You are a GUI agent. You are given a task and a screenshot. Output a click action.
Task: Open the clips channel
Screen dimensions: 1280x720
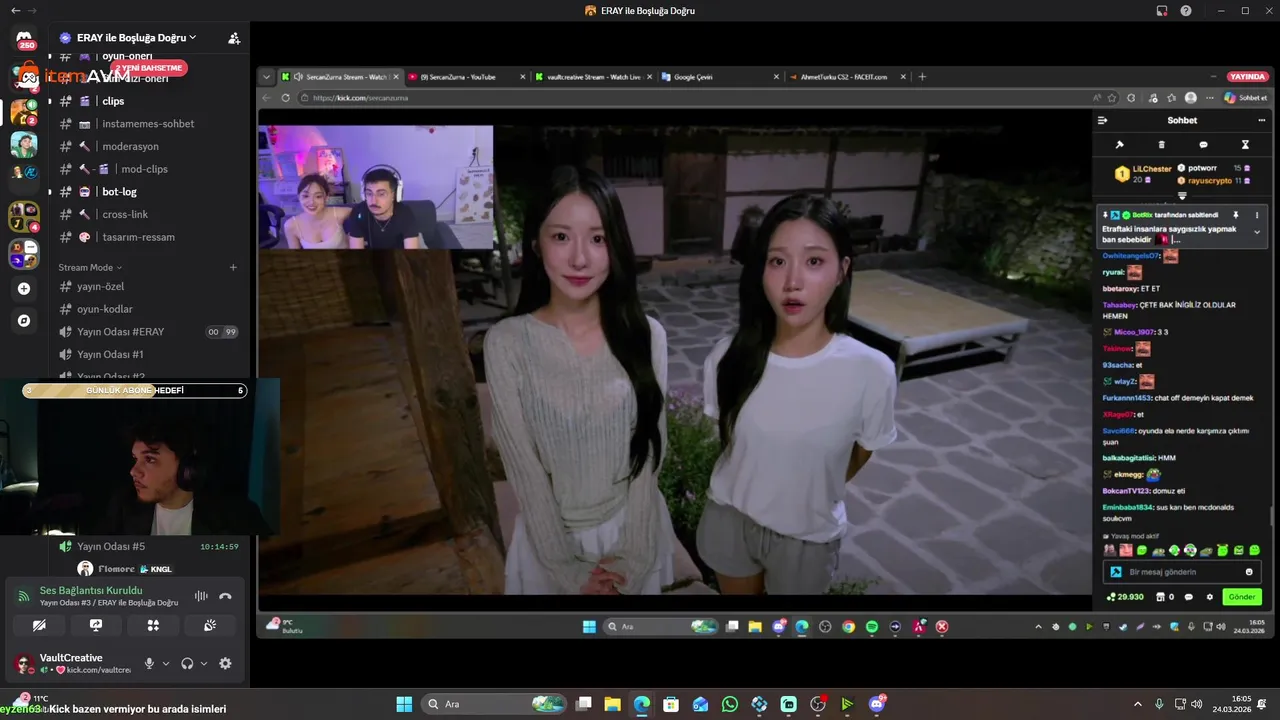(x=113, y=101)
